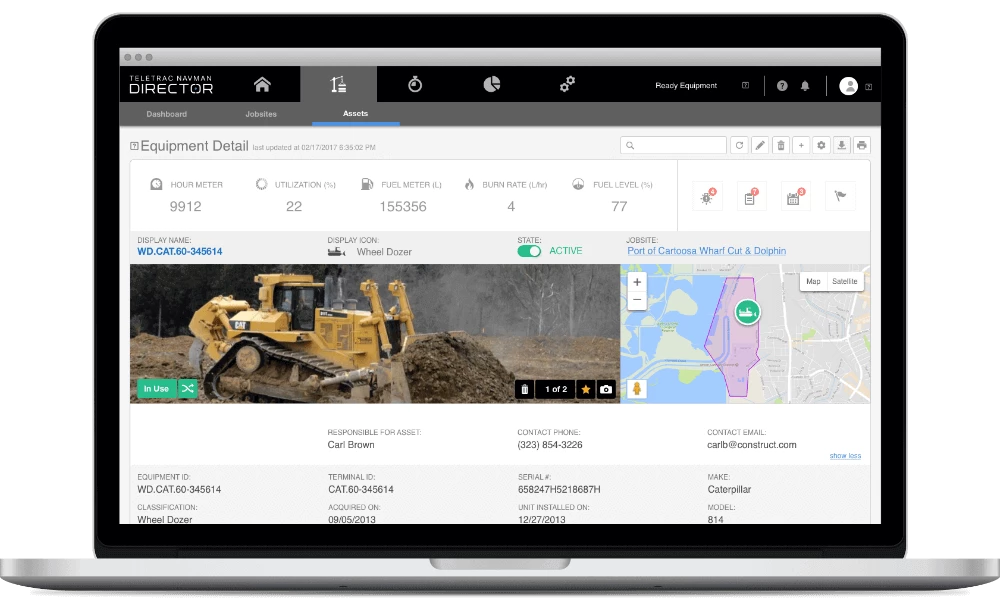Open toolbar settings gear icon
Image resolution: width=1000 pixels, height=600 pixels.
tap(821, 145)
